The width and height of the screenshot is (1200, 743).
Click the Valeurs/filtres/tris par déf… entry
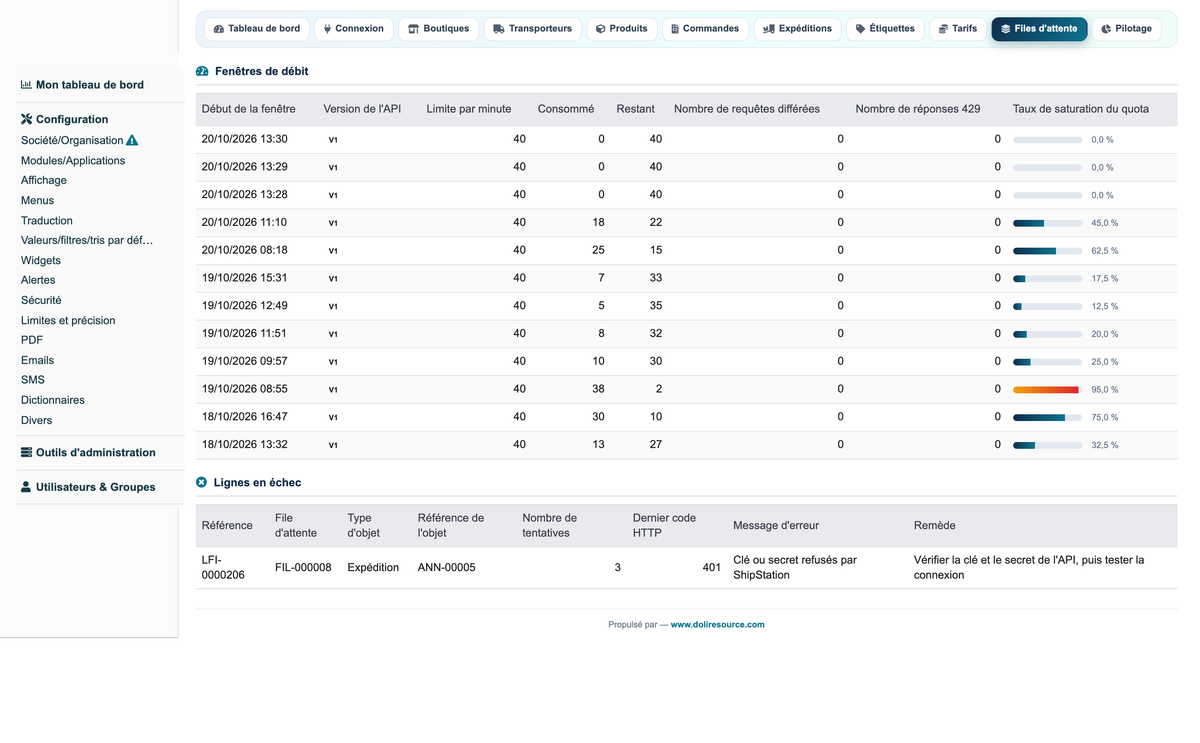coord(87,240)
